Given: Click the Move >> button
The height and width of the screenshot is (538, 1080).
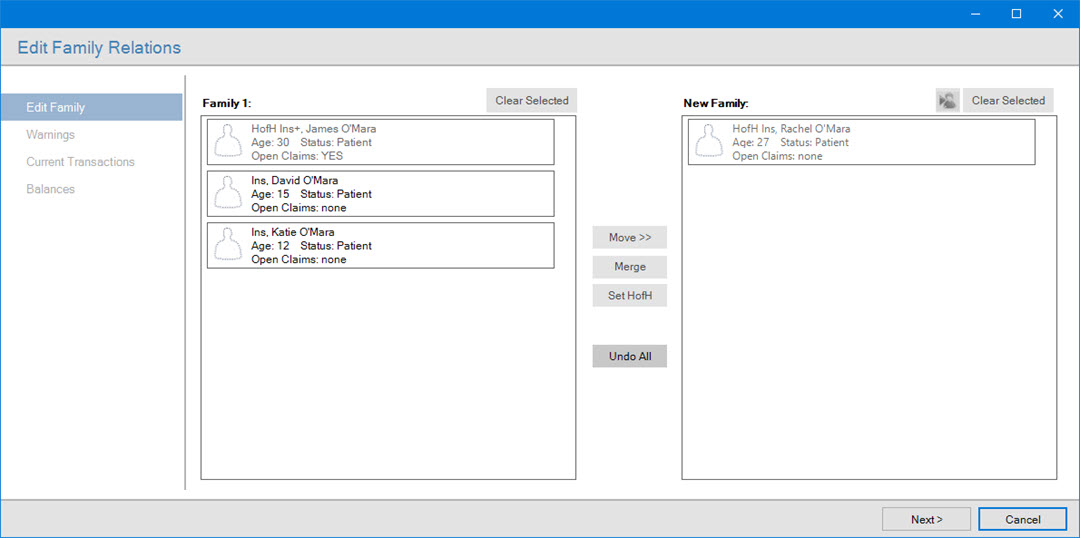Looking at the screenshot, I should (629, 238).
